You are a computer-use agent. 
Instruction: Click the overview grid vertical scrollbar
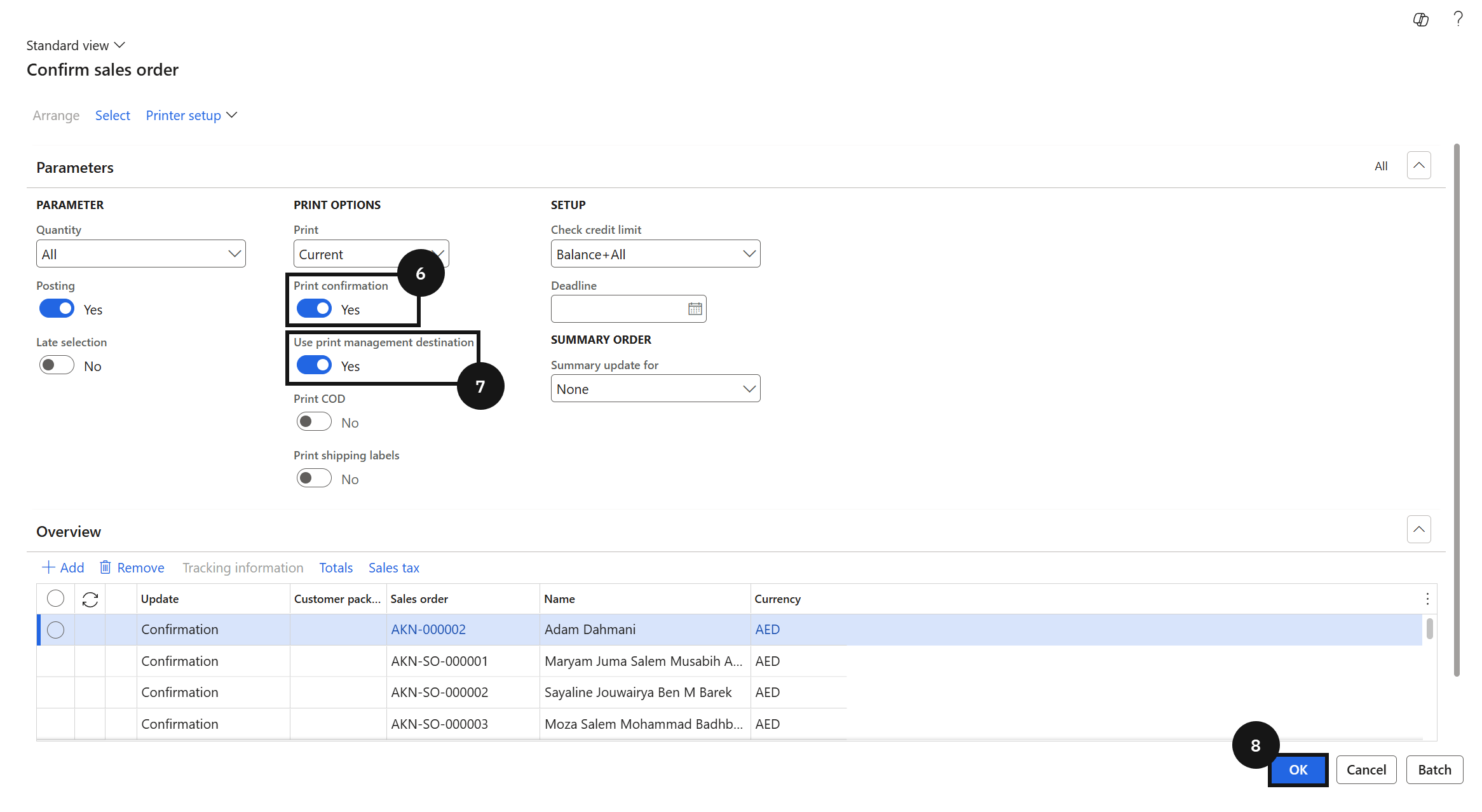tap(1429, 629)
